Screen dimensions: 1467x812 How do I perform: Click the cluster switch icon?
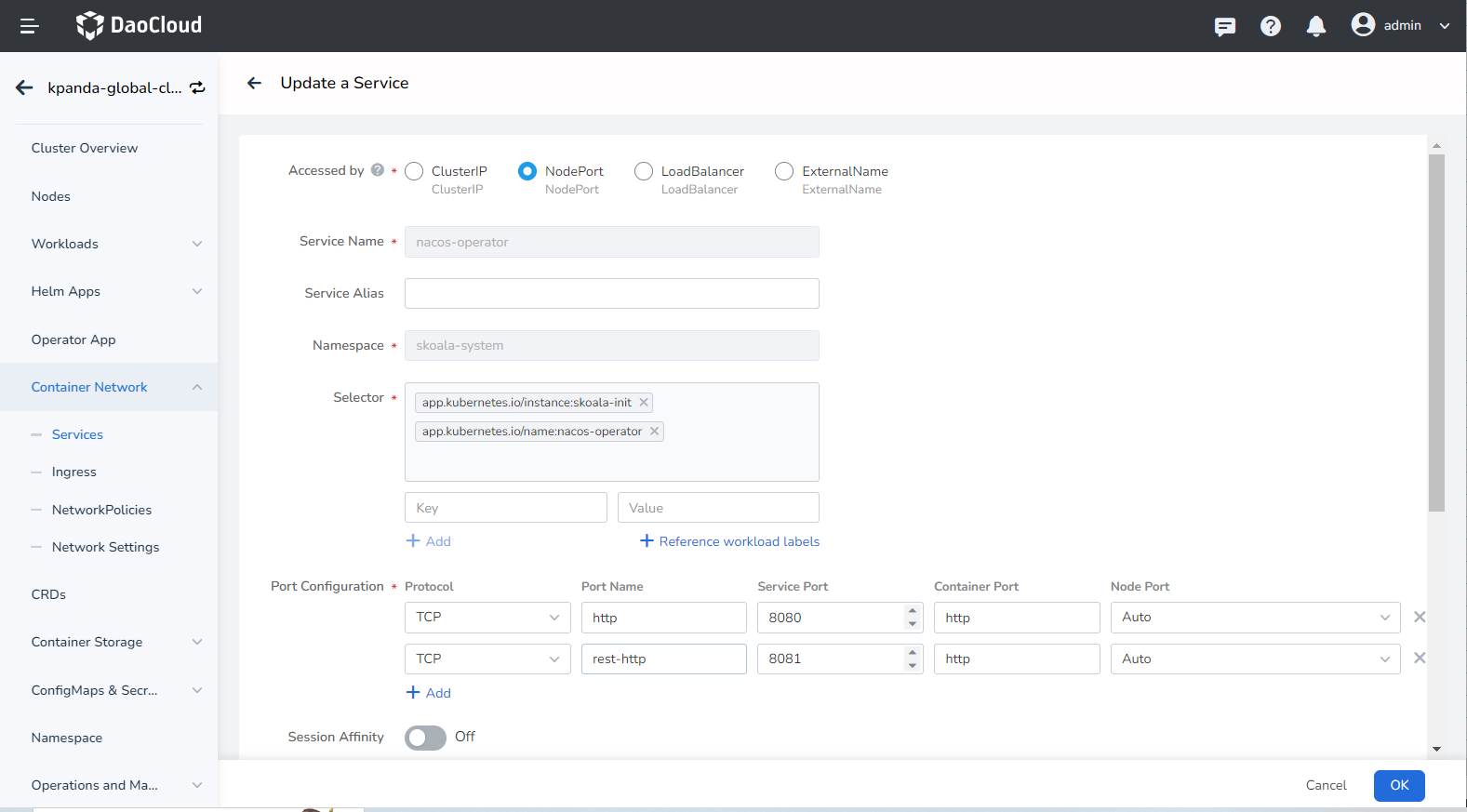click(197, 87)
